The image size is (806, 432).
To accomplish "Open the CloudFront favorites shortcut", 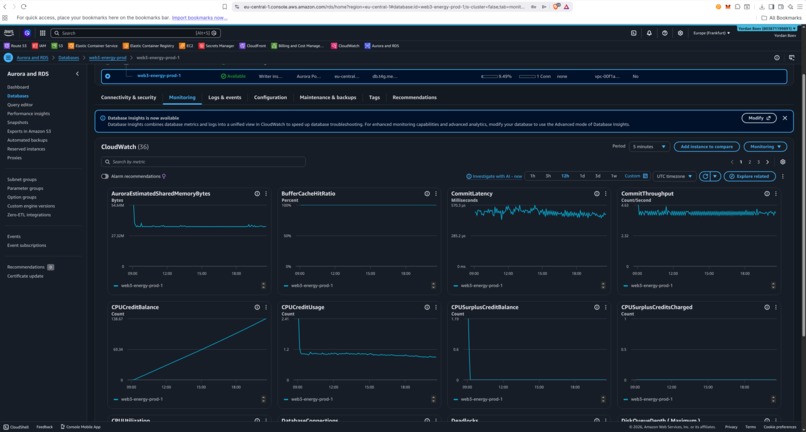I will (252, 46).
